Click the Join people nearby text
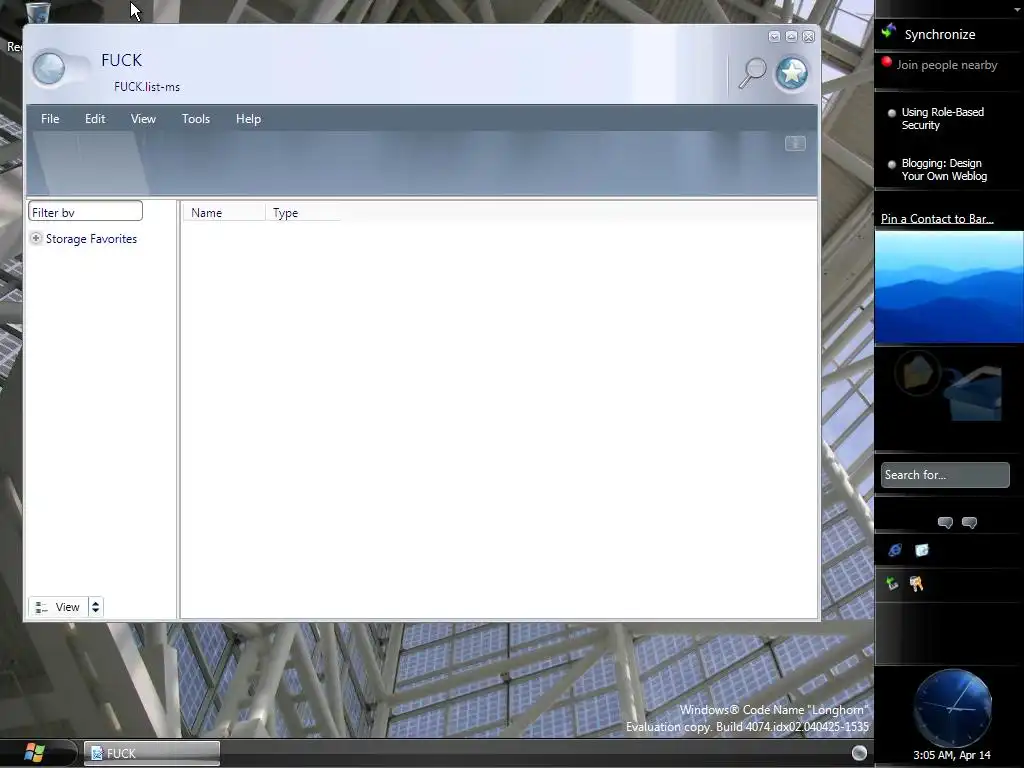 [946, 65]
